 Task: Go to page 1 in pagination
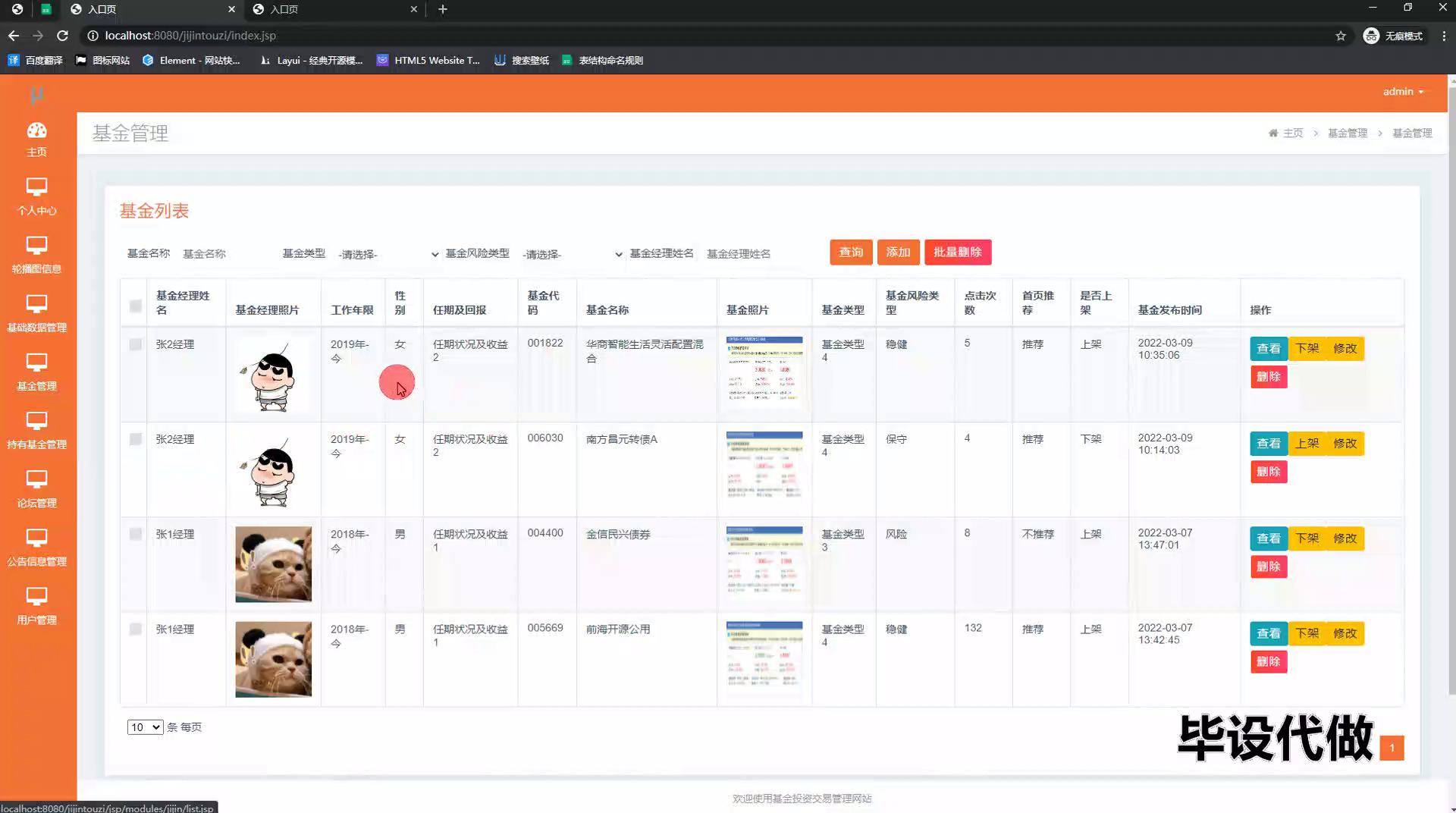point(1392,748)
